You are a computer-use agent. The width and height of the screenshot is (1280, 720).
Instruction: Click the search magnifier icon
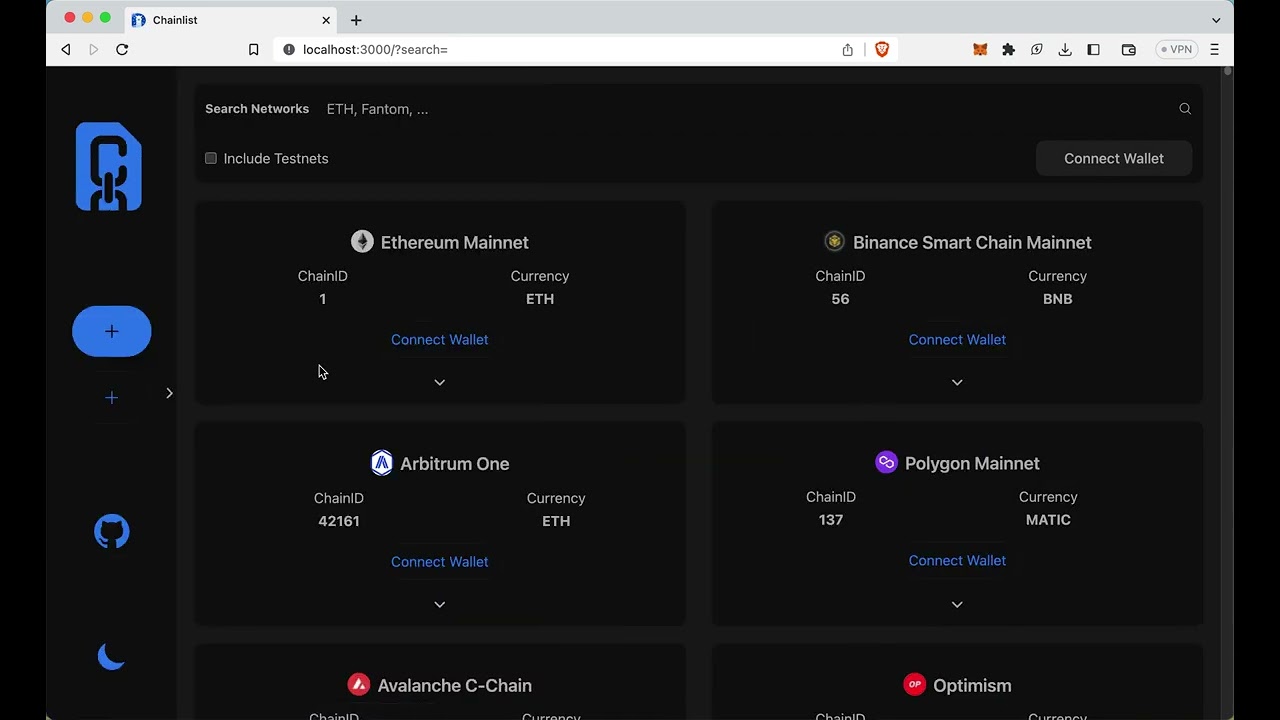[x=1185, y=109]
